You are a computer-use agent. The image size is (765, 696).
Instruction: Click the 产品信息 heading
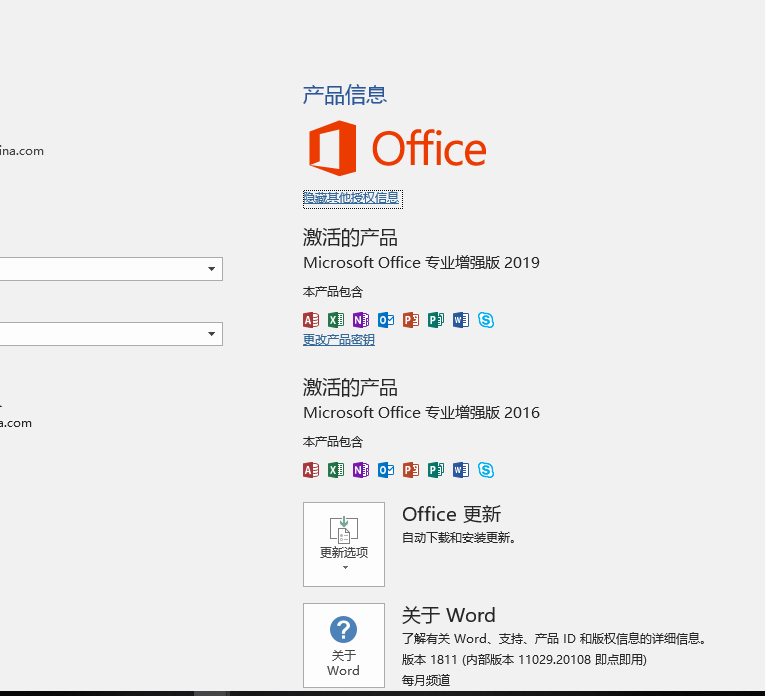[344, 95]
